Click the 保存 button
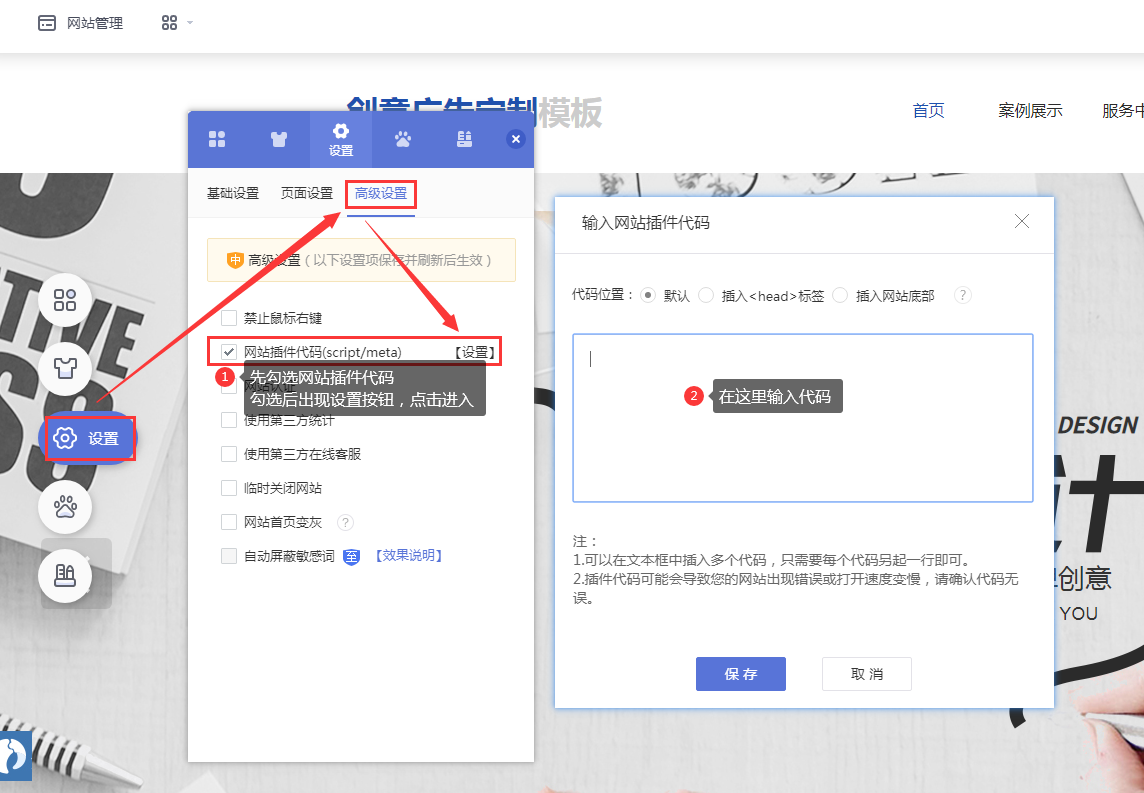Image resolution: width=1144 pixels, height=793 pixels. point(741,674)
